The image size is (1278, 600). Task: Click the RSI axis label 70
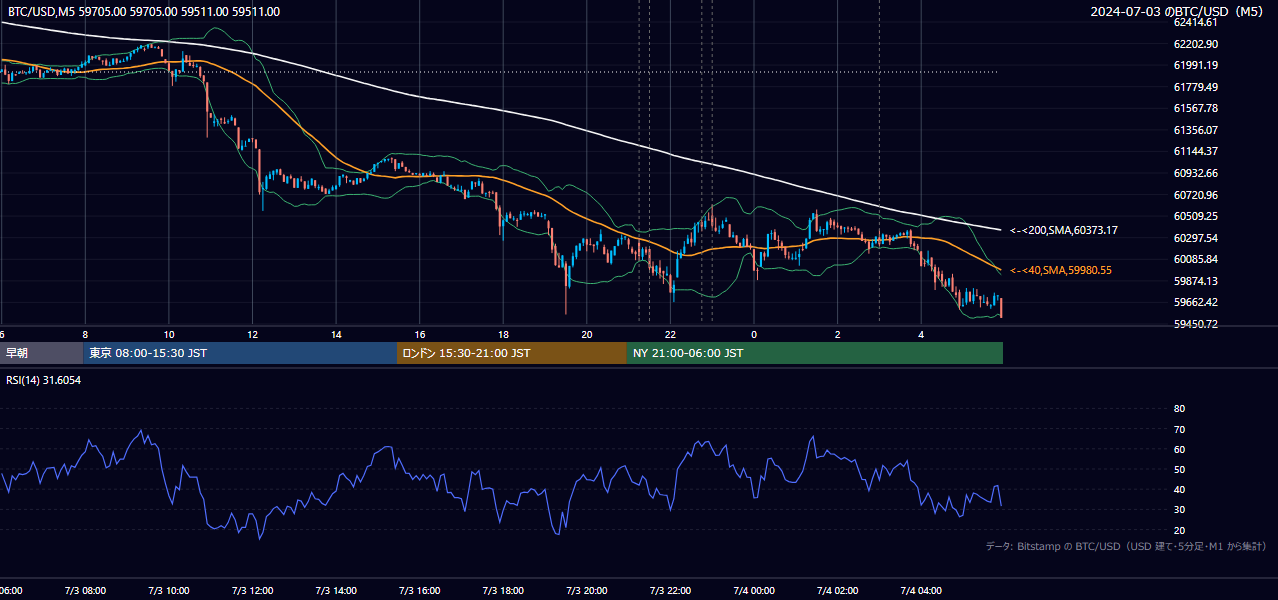pos(1179,429)
